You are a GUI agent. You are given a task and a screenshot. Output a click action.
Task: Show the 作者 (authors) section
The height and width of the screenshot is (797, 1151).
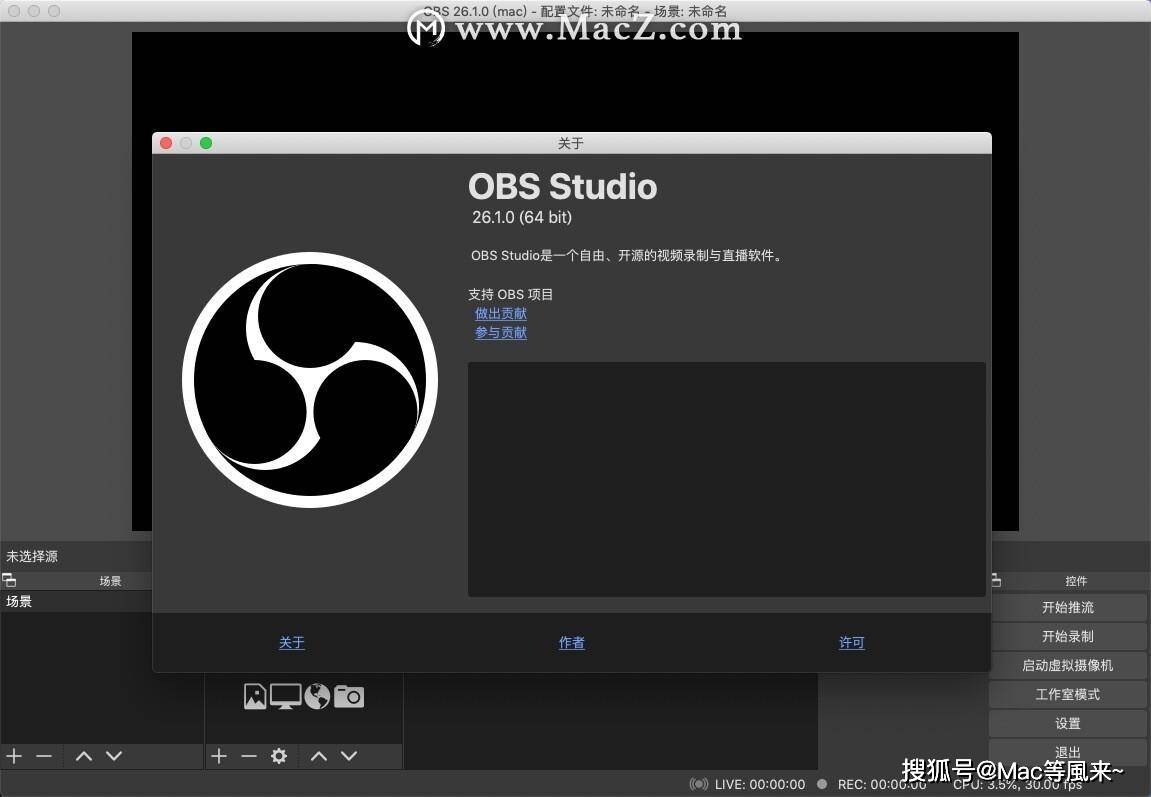(572, 642)
